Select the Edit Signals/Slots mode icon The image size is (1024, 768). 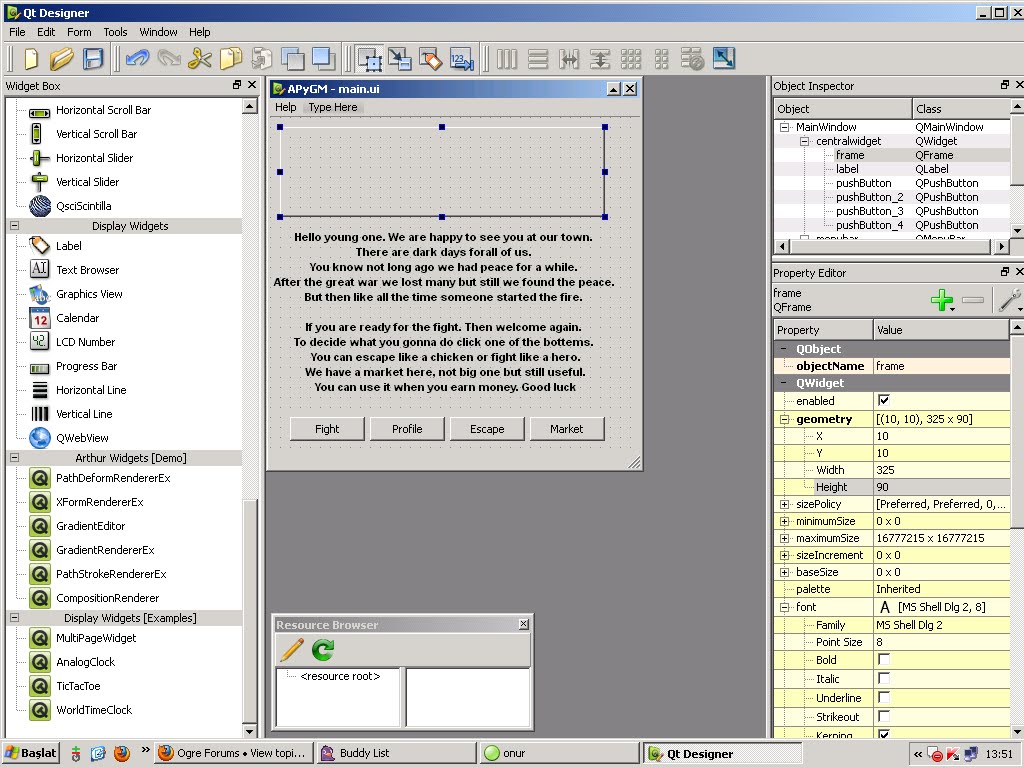point(400,59)
